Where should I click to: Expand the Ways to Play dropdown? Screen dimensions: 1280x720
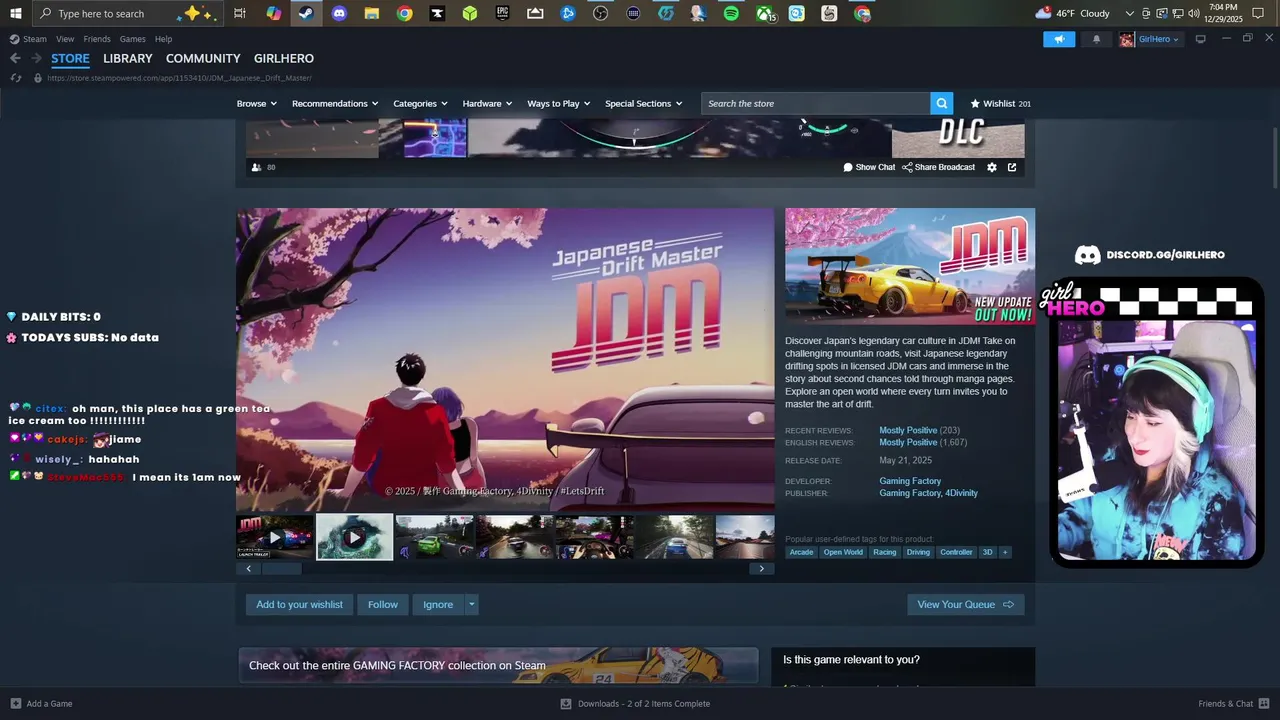[x=559, y=103]
